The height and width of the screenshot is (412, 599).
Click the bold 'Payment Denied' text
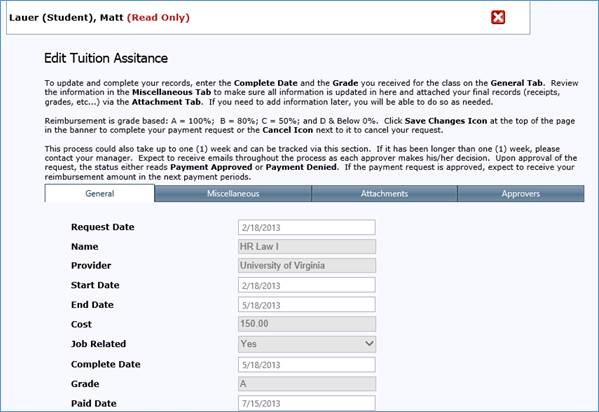pyautogui.click(x=301, y=167)
